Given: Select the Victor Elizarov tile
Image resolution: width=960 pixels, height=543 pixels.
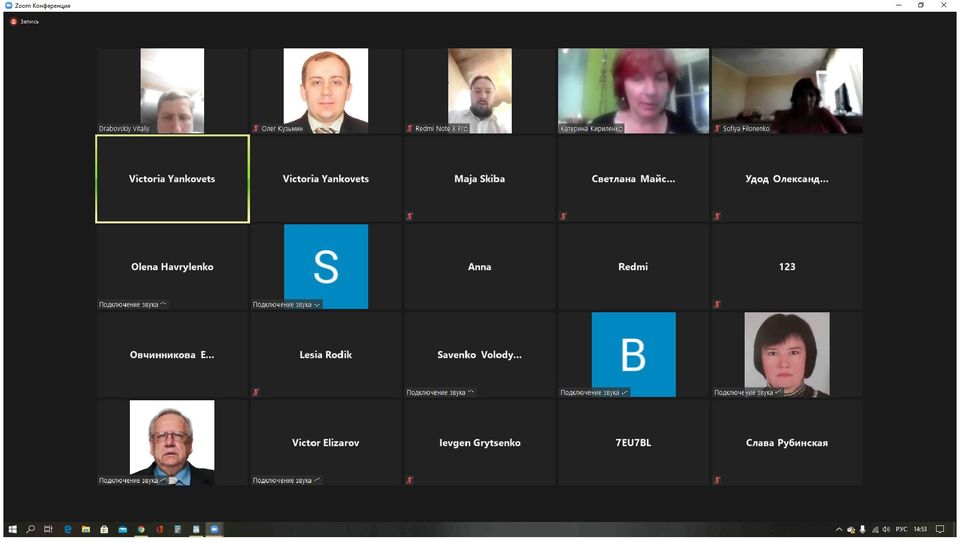Looking at the screenshot, I should (326, 443).
